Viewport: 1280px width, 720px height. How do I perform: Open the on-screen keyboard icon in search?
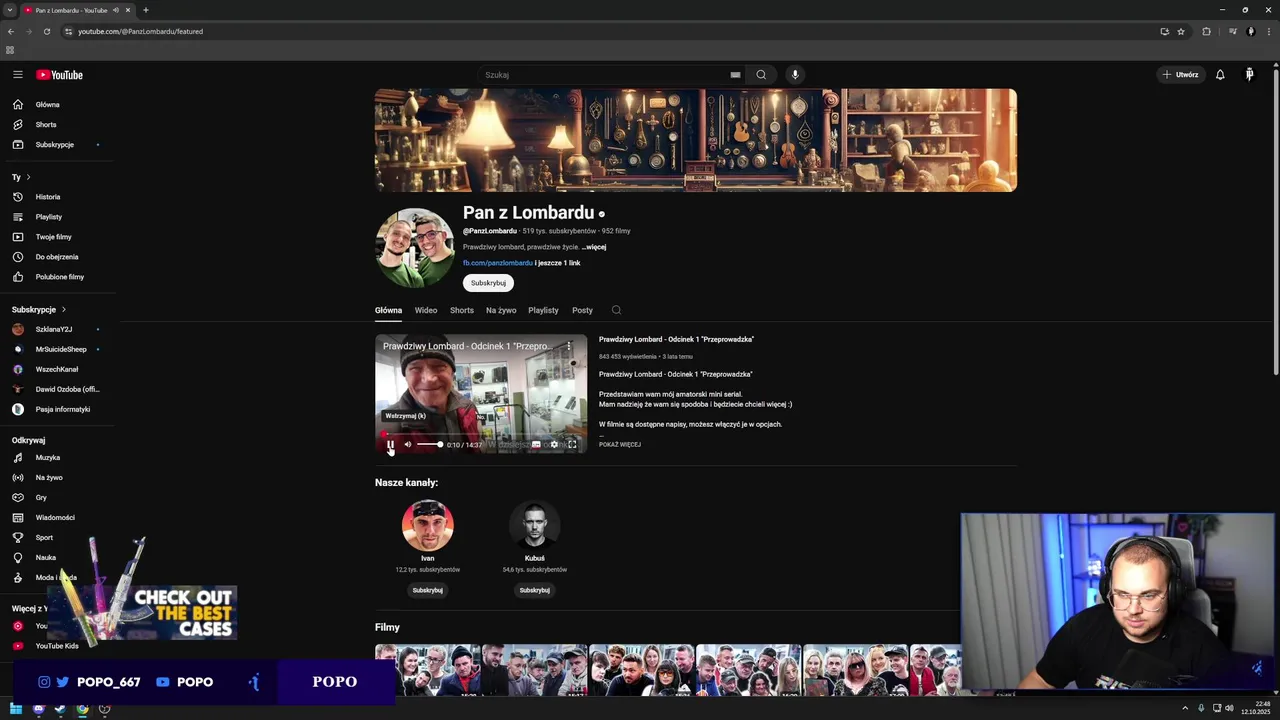tap(735, 75)
